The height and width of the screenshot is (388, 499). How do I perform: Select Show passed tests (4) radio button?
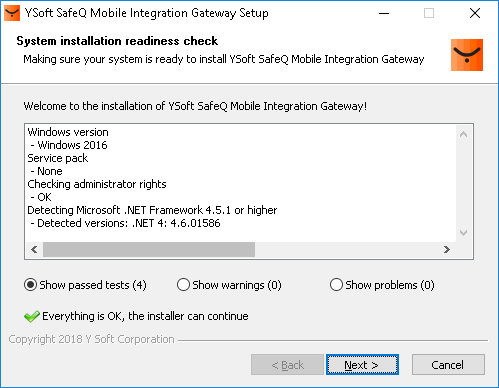[30, 285]
